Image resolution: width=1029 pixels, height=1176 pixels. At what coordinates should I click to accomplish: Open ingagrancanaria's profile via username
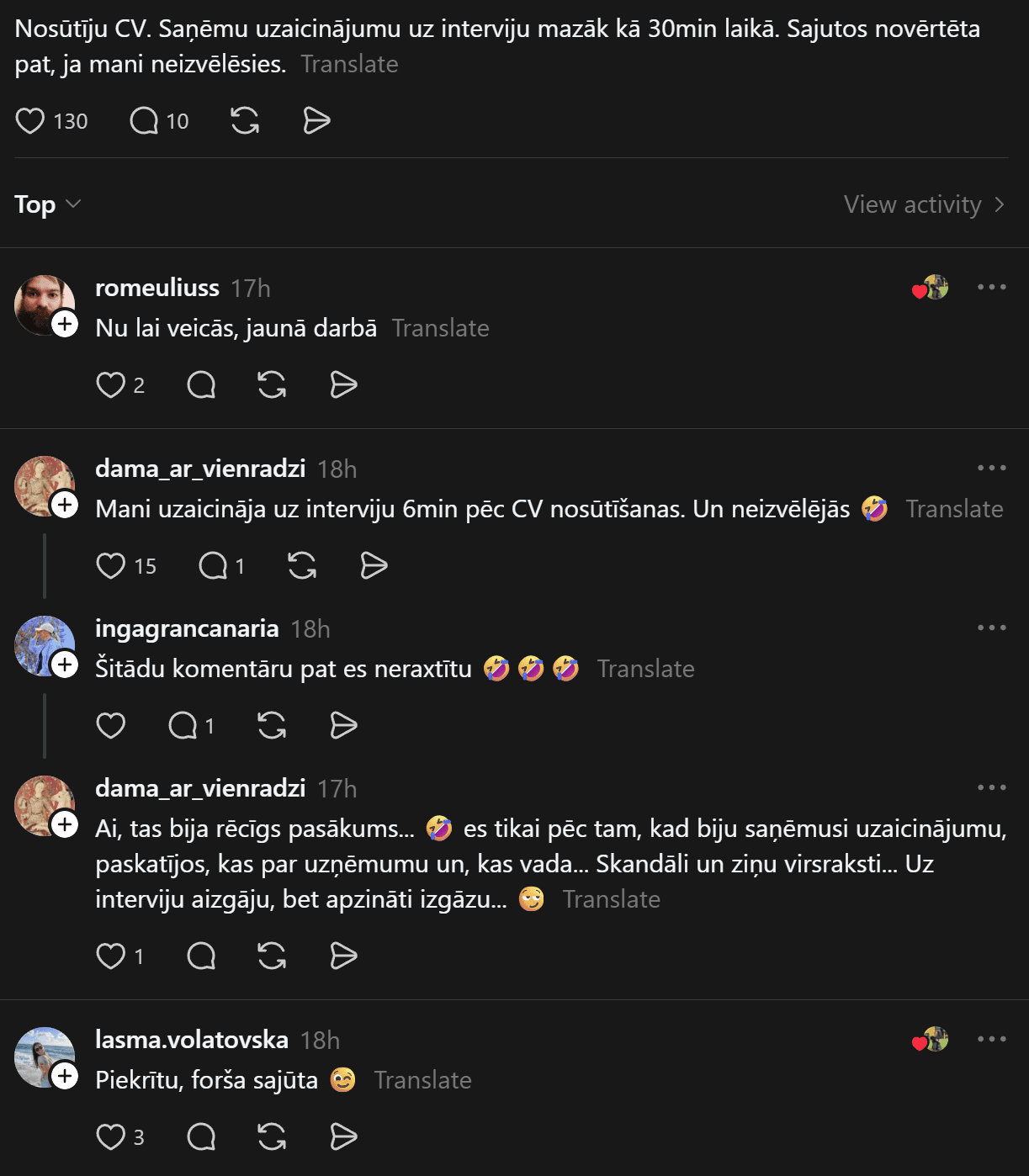pyautogui.click(x=187, y=628)
